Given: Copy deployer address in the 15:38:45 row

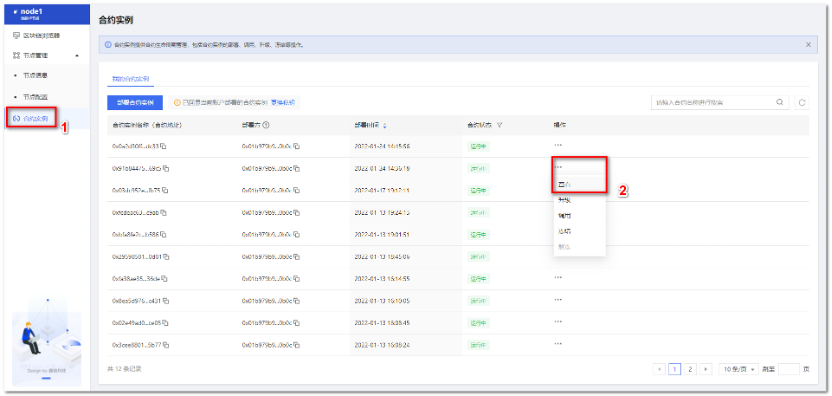Looking at the screenshot, I should [x=297, y=322].
